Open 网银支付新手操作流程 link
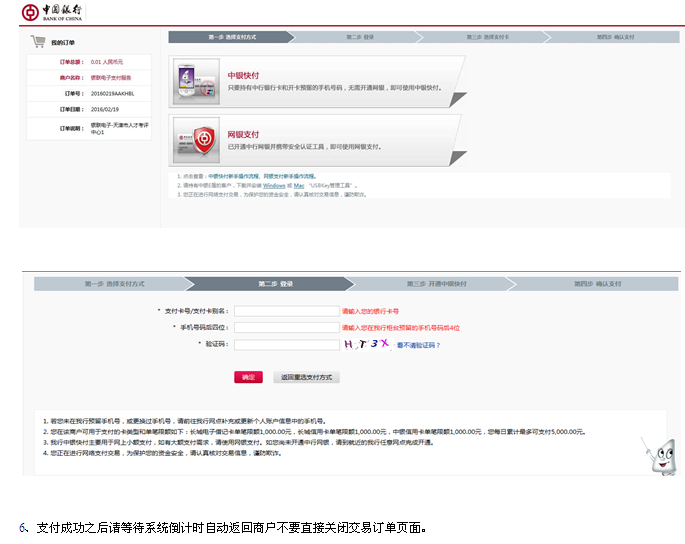Viewport: 685px width, 544px height. click(x=289, y=176)
